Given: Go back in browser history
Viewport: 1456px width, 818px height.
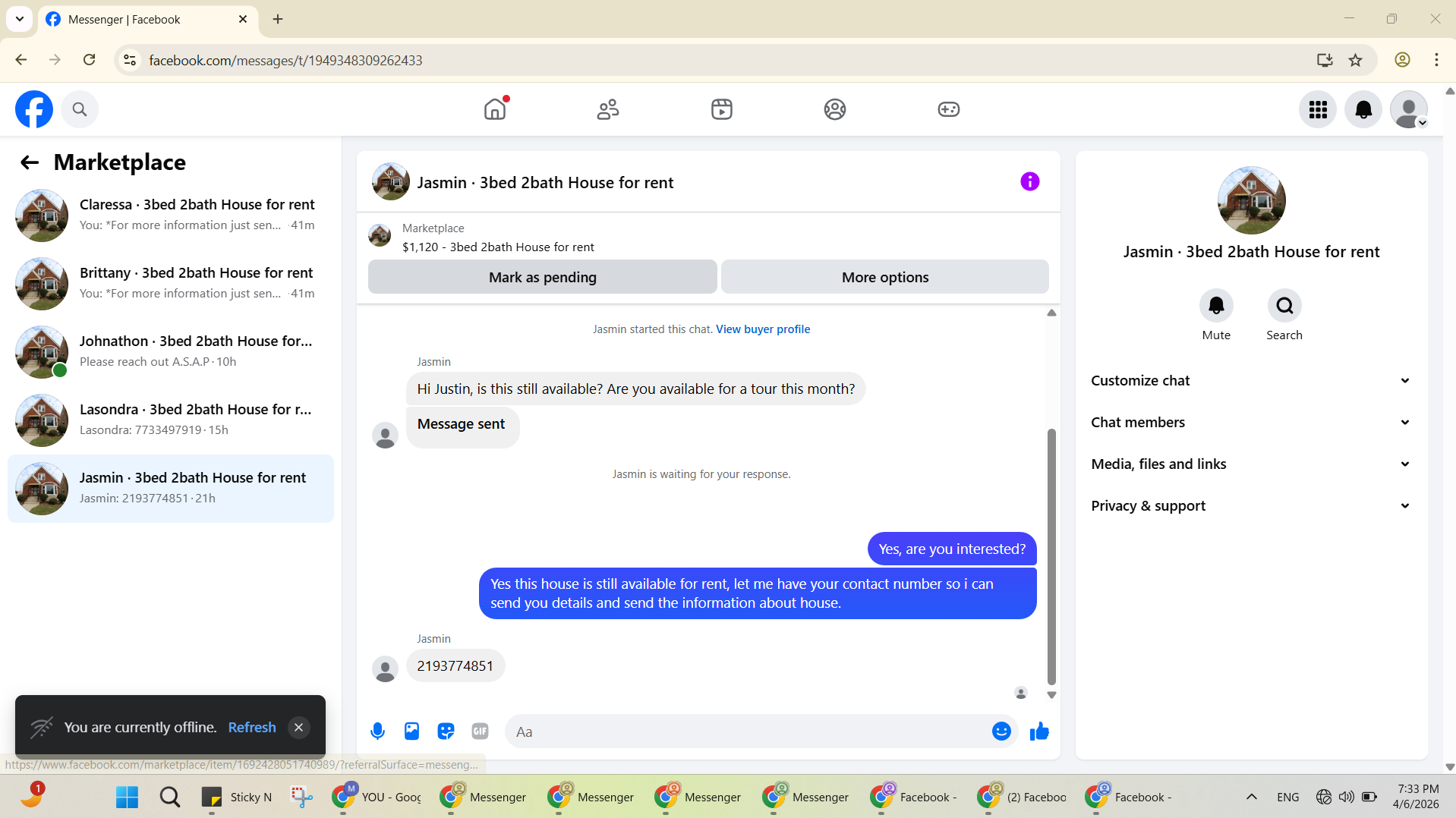Looking at the screenshot, I should (x=21, y=60).
